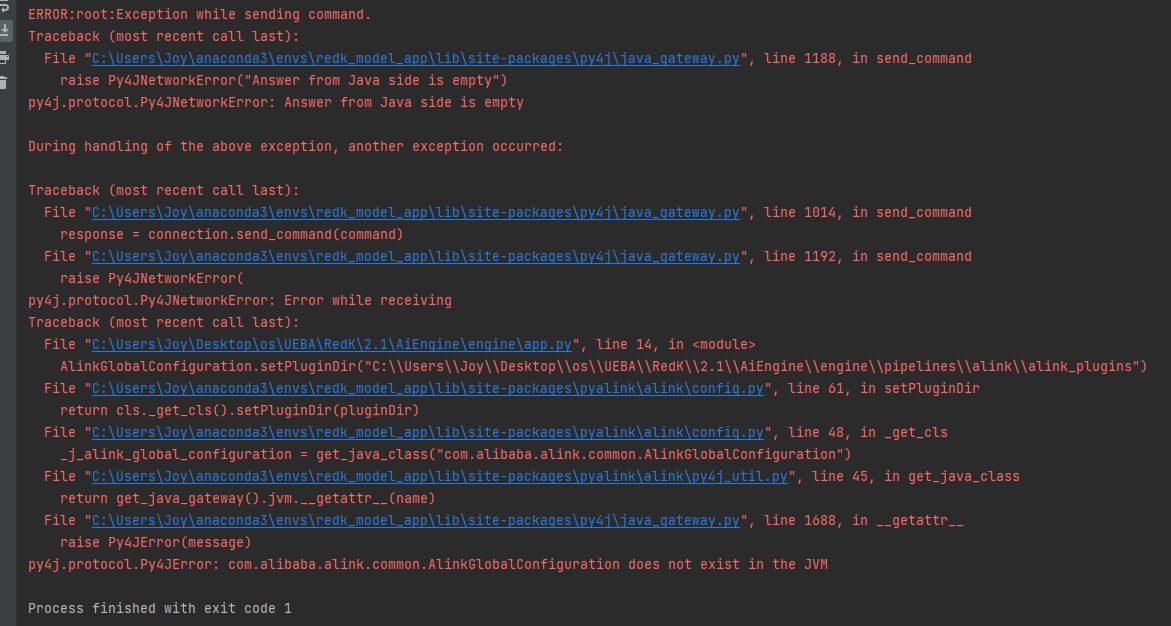Click the 'Answer from Java side is empty' error line
Viewport: 1171px width, 626px height.
pyautogui.click(x=276, y=102)
